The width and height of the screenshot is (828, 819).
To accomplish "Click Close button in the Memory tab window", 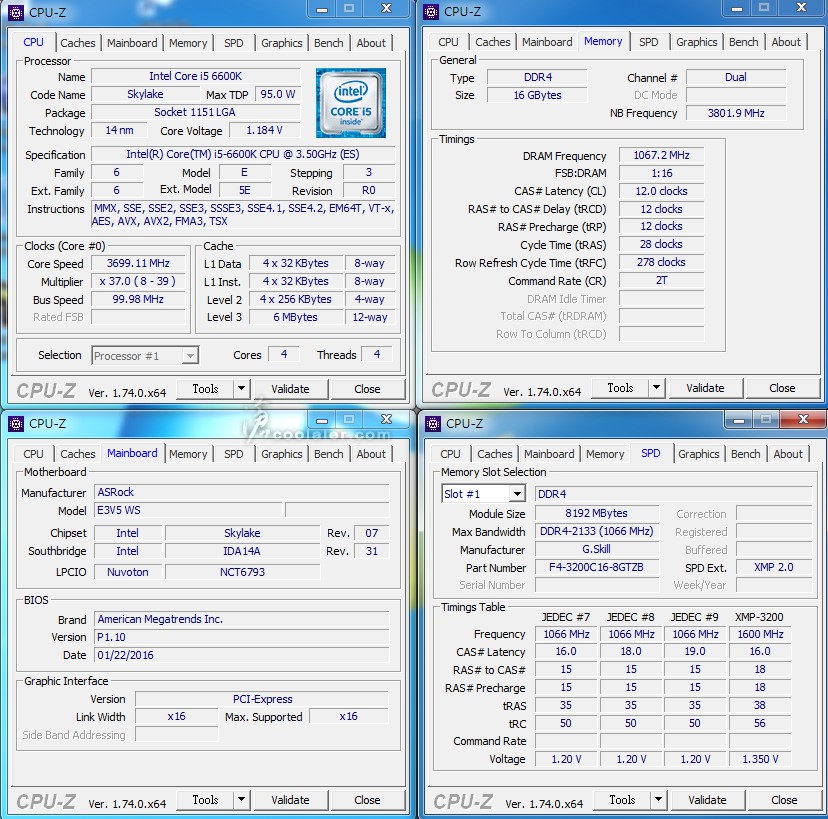I will pyautogui.click(x=782, y=388).
